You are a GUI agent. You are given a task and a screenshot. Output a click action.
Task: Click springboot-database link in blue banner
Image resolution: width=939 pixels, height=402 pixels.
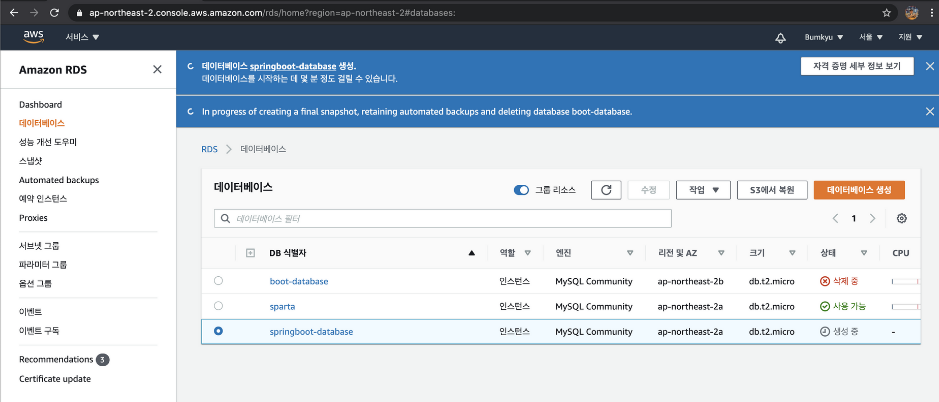pyautogui.click(x=294, y=67)
